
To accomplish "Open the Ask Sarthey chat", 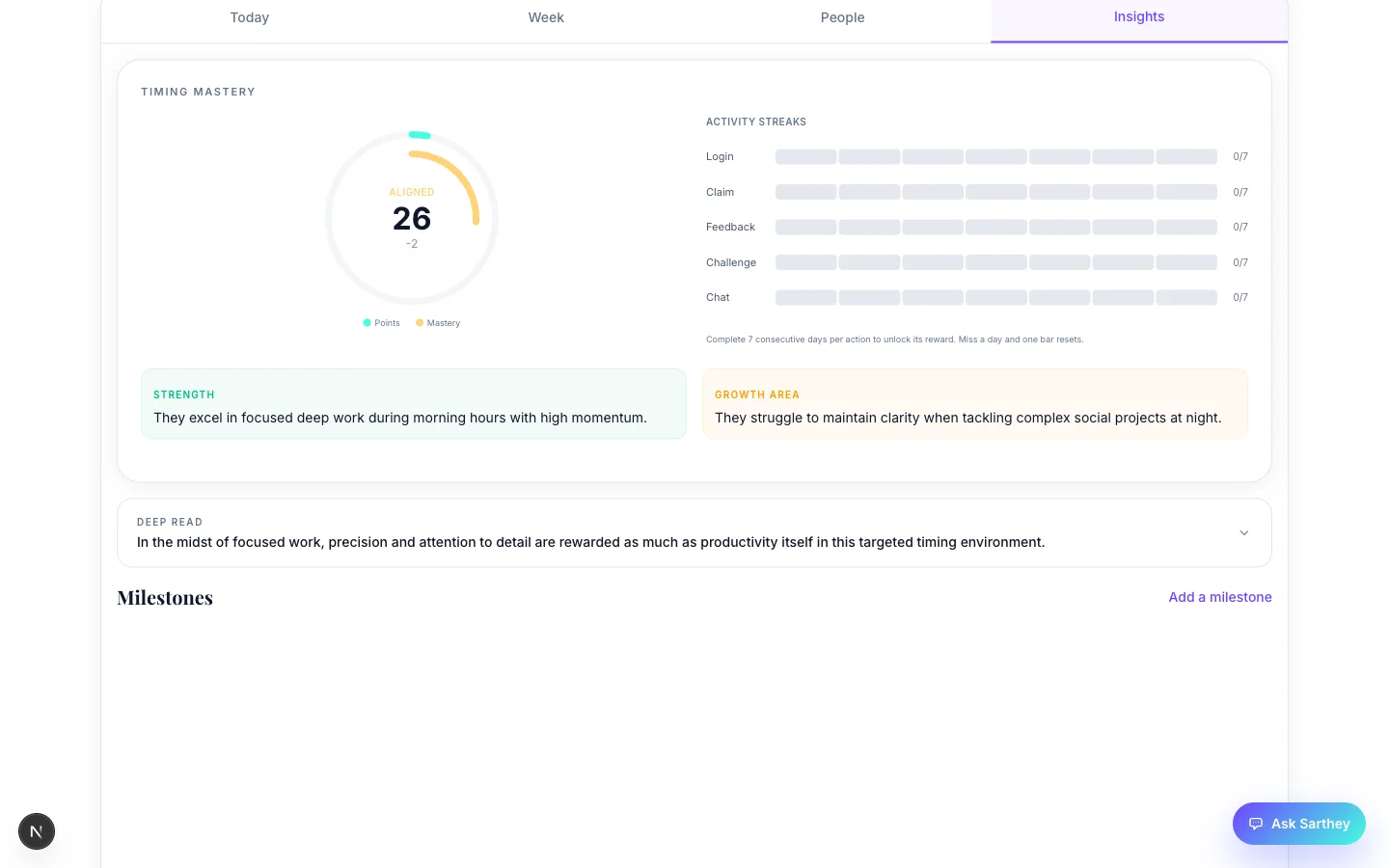I will (x=1298, y=824).
